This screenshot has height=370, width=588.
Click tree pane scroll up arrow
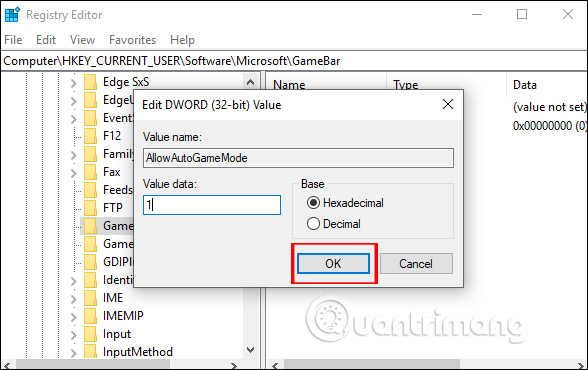pos(250,82)
